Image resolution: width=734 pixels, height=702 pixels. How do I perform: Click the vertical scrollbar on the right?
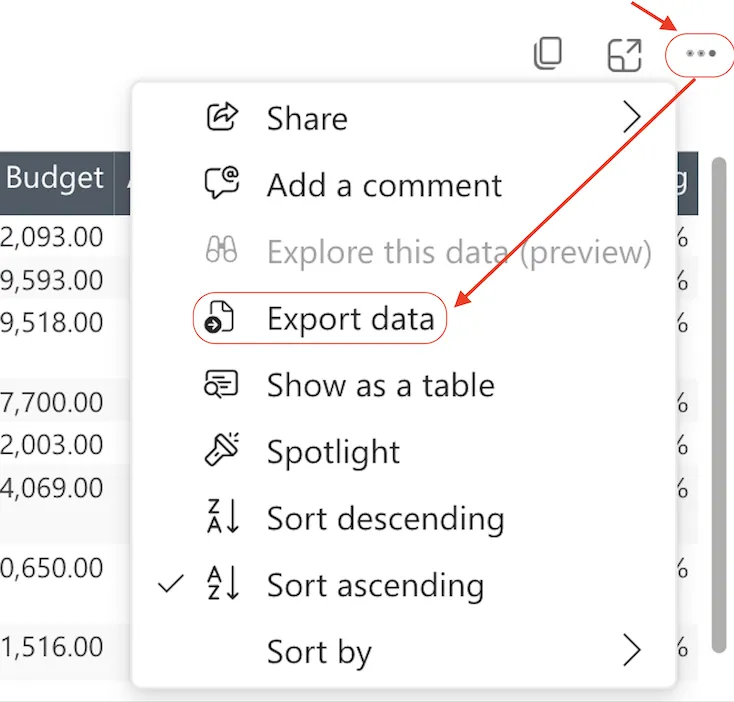(719, 405)
